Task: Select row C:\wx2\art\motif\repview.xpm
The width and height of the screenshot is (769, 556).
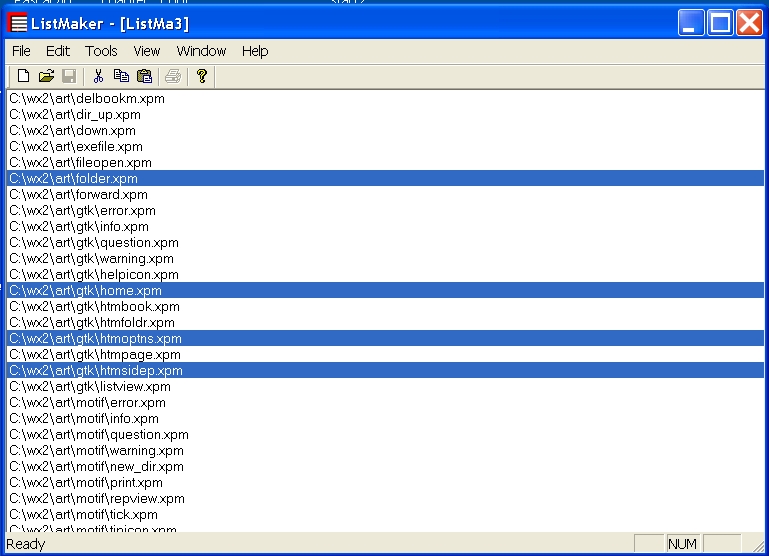Action: (x=385, y=499)
